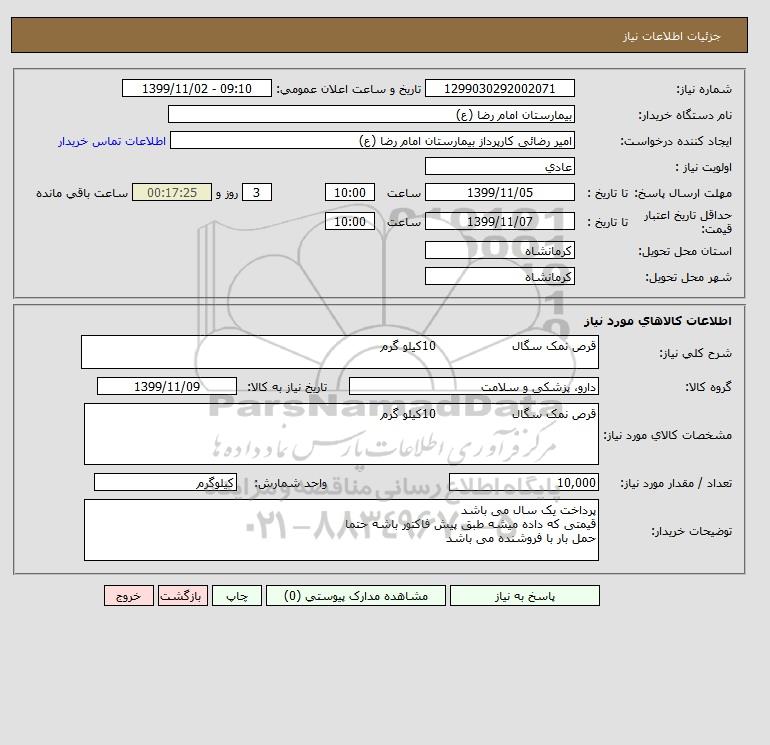This screenshot has height=745, width=770.
Task: Click price validity date 1399/11/07
Action: tap(499, 221)
